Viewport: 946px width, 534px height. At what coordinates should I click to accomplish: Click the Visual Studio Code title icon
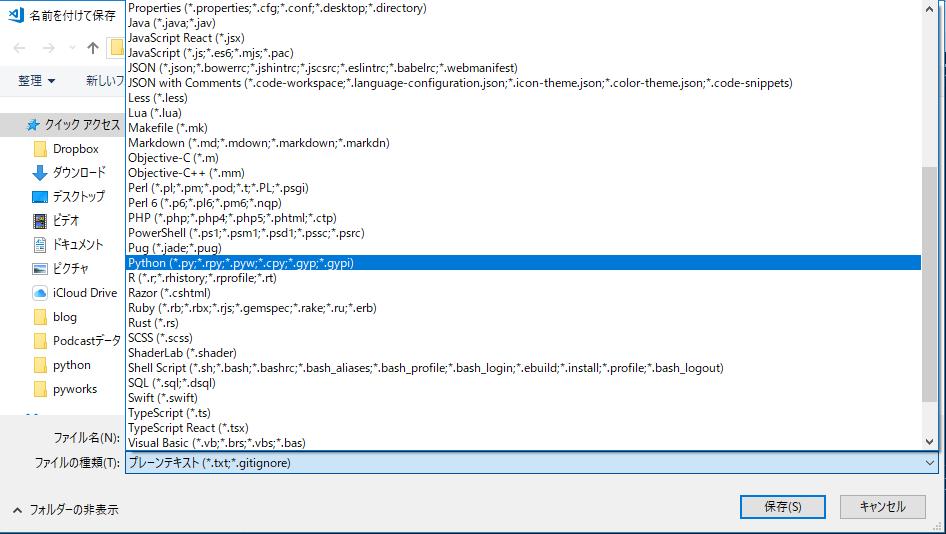pos(16,14)
